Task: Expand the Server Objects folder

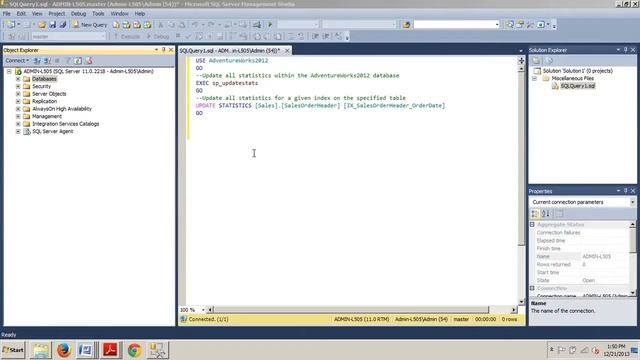Action: [x=18, y=94]
